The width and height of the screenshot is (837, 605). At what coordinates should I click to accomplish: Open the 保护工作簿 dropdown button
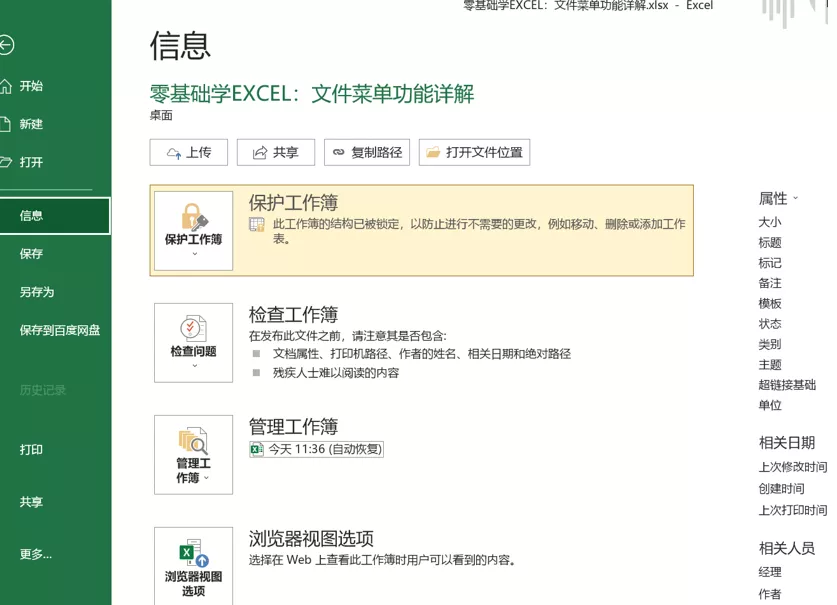point(193,231)
